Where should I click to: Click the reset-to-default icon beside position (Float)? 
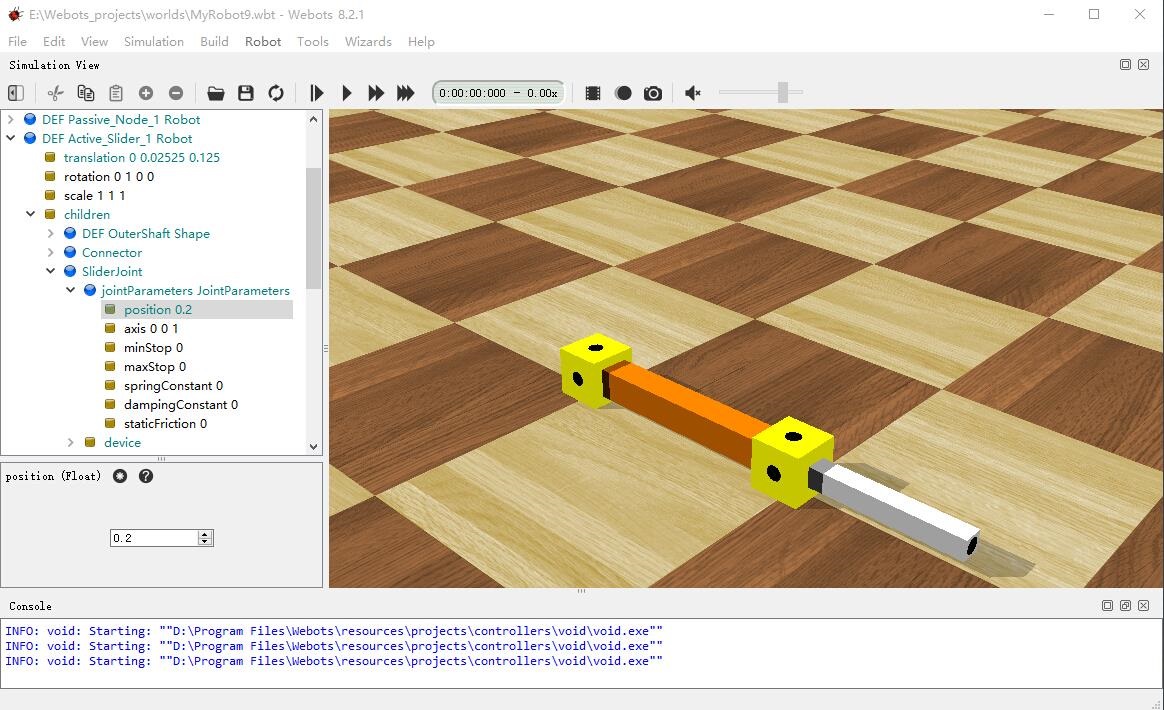point(120,476)
